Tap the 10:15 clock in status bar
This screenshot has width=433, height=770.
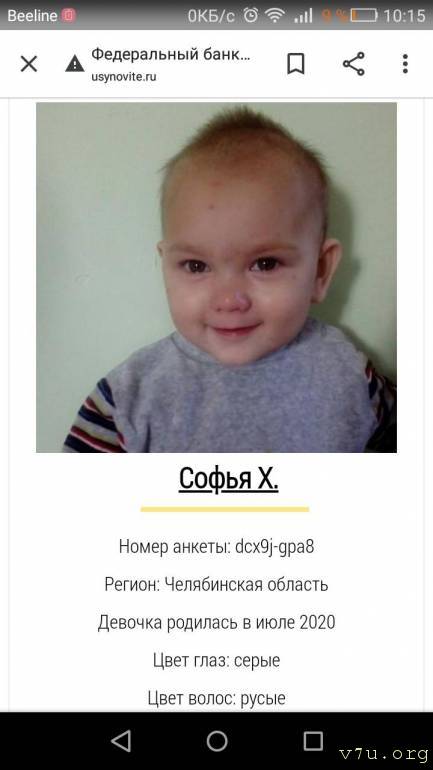coord(404,16)
